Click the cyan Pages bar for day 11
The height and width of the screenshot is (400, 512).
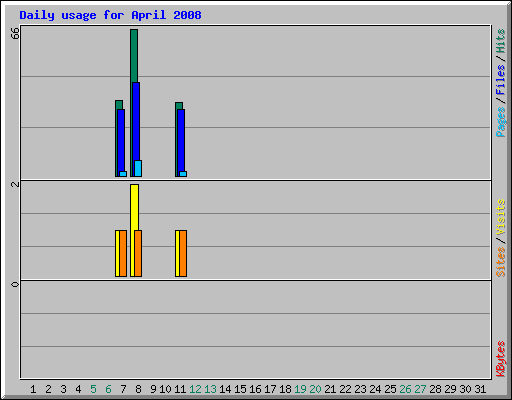click(183, 174)
